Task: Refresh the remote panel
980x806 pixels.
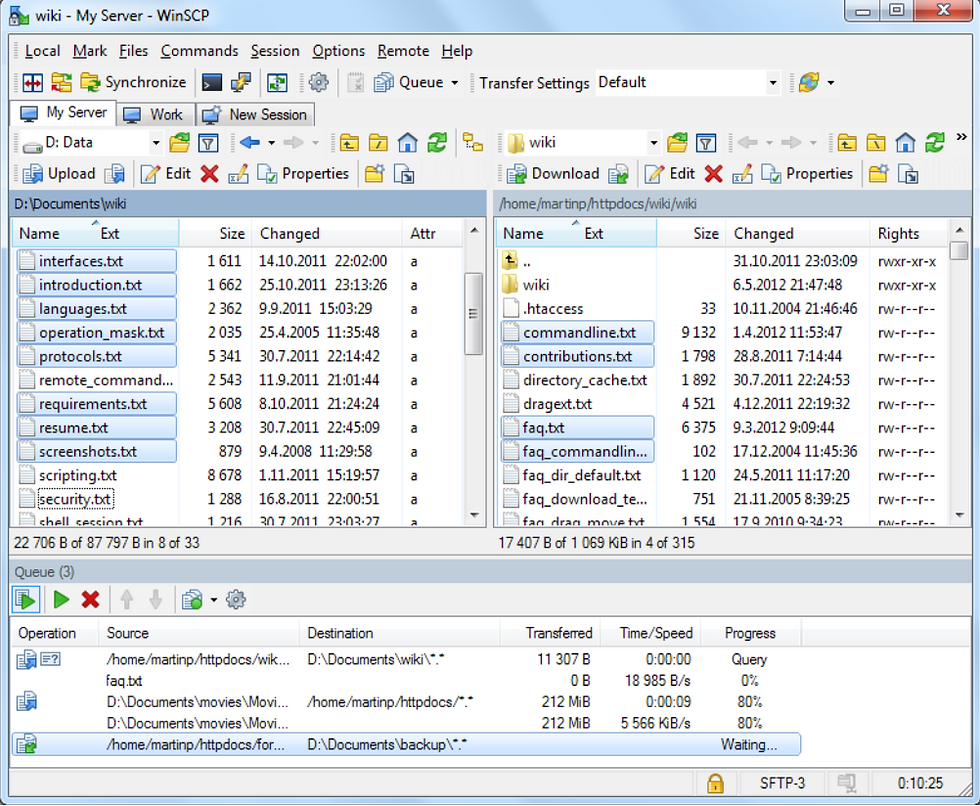Action: click(x=934, y=143)
